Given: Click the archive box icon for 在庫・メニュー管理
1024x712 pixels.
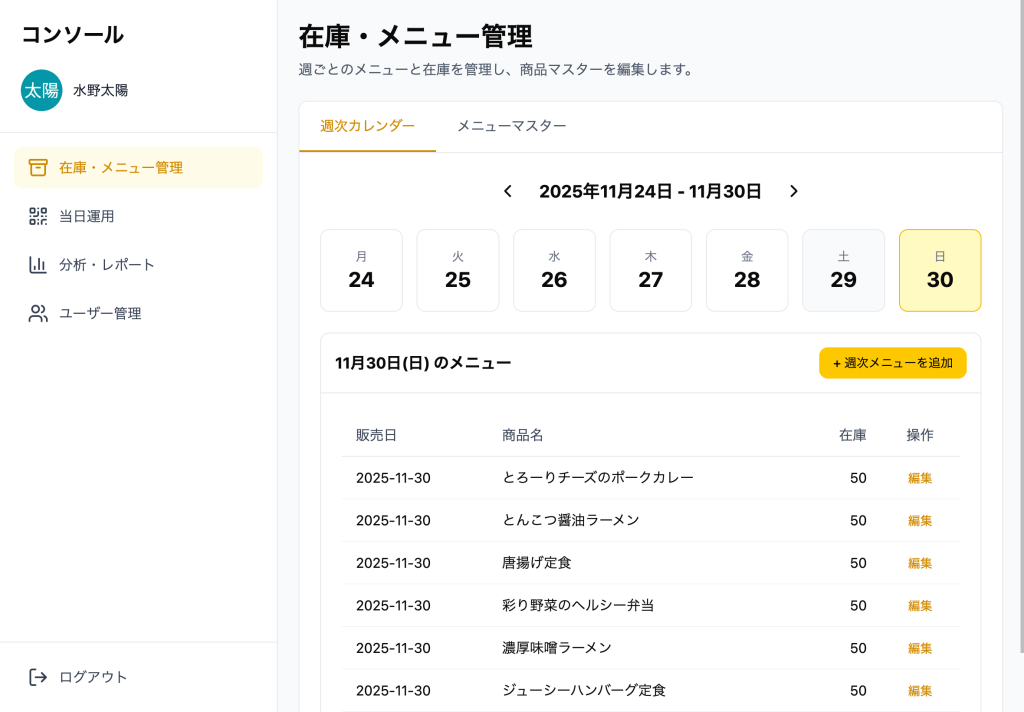Looking at the screenshot, I should (x=38, y=167).
